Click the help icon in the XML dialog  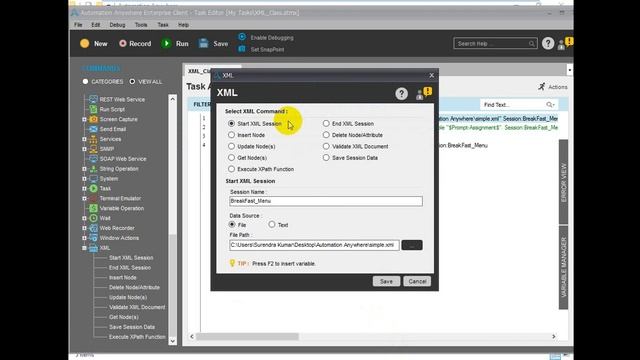click(x=401, y=94)
